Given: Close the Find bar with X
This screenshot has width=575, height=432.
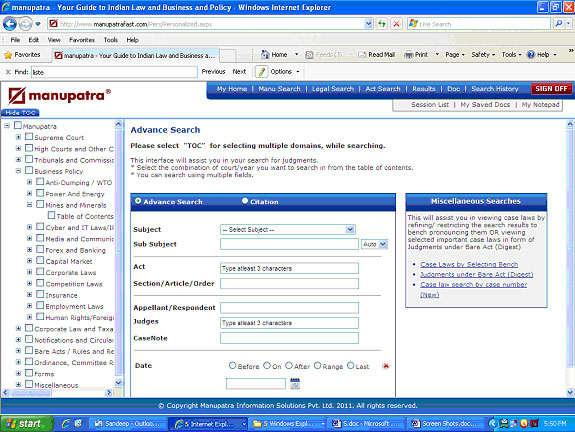Looking at the screenshot, I should tap(8, 72).
